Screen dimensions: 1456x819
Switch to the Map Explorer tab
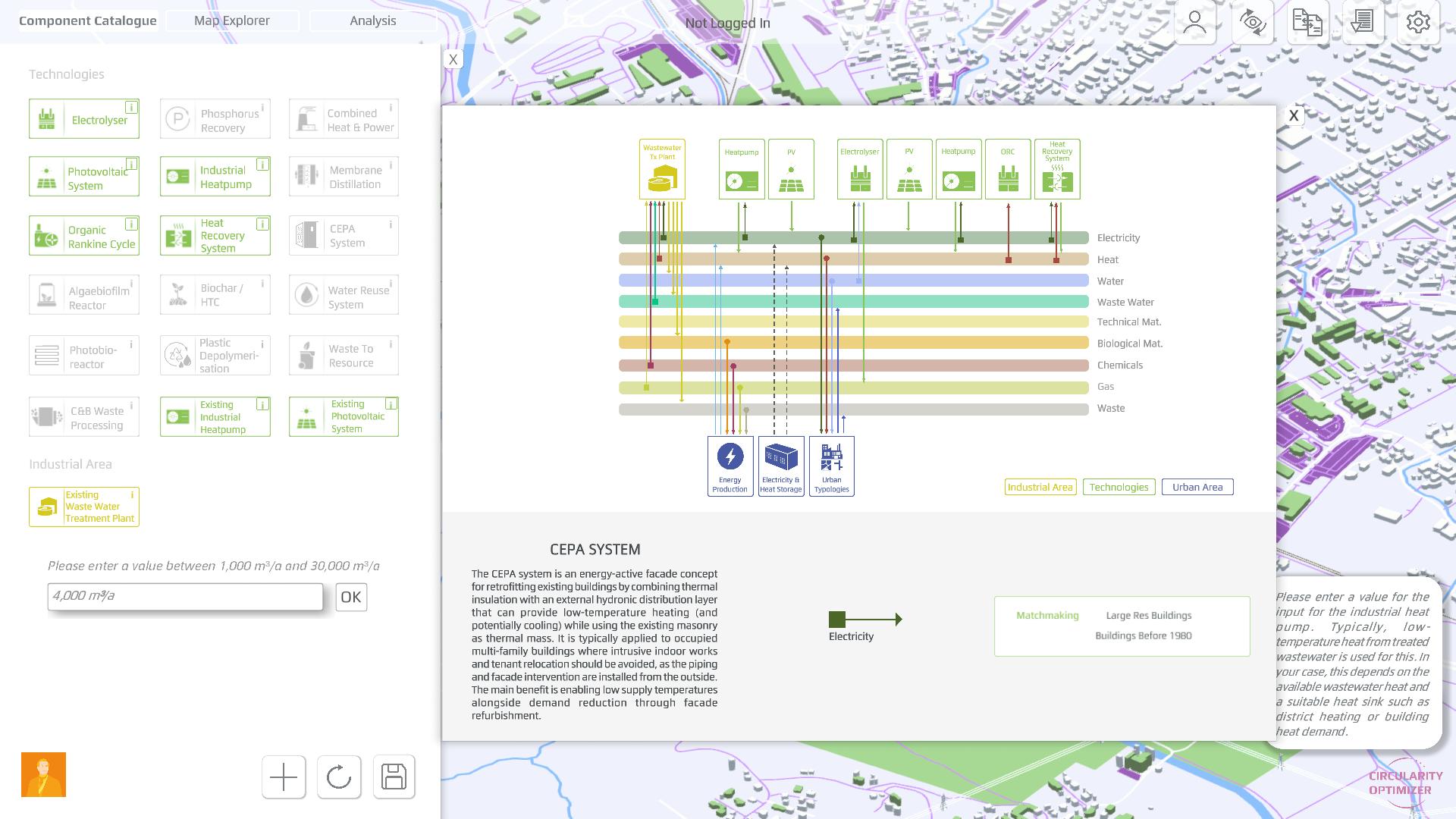click(x=231, y=20)
